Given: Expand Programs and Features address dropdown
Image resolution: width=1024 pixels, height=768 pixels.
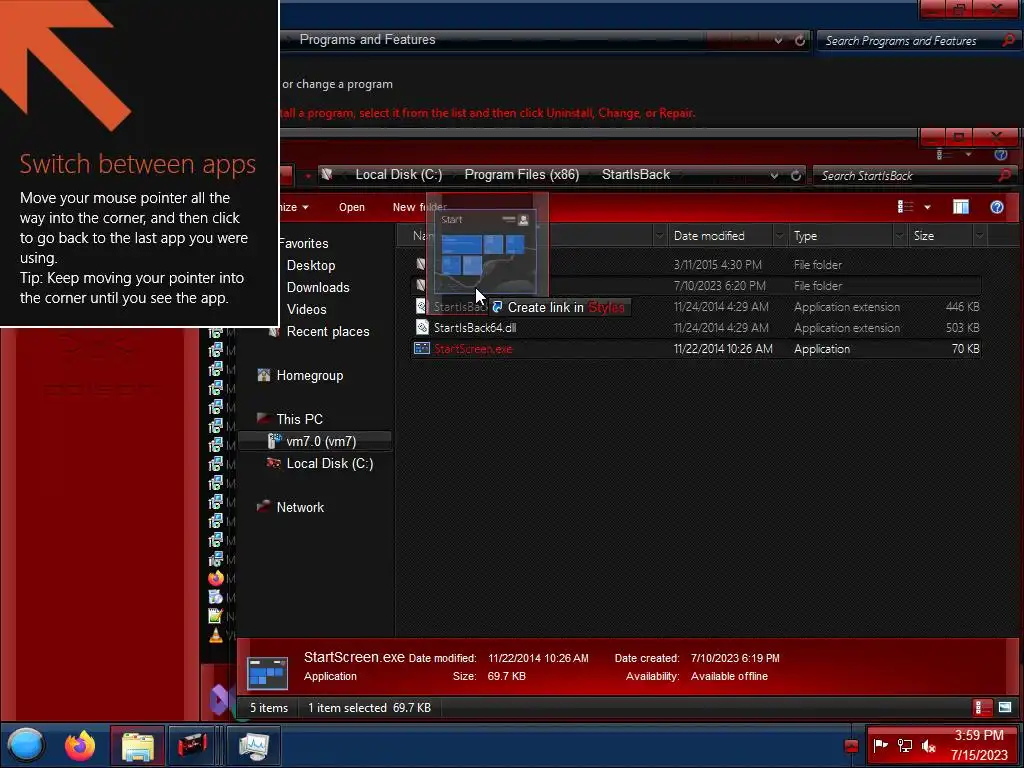Looking at the screenshot, I should (778, 40).
